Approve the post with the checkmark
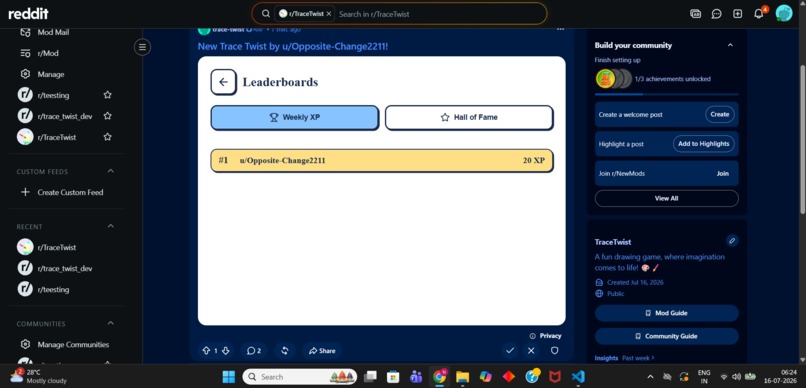This screenshot has width=806, height=388. [x=510, y=350]
